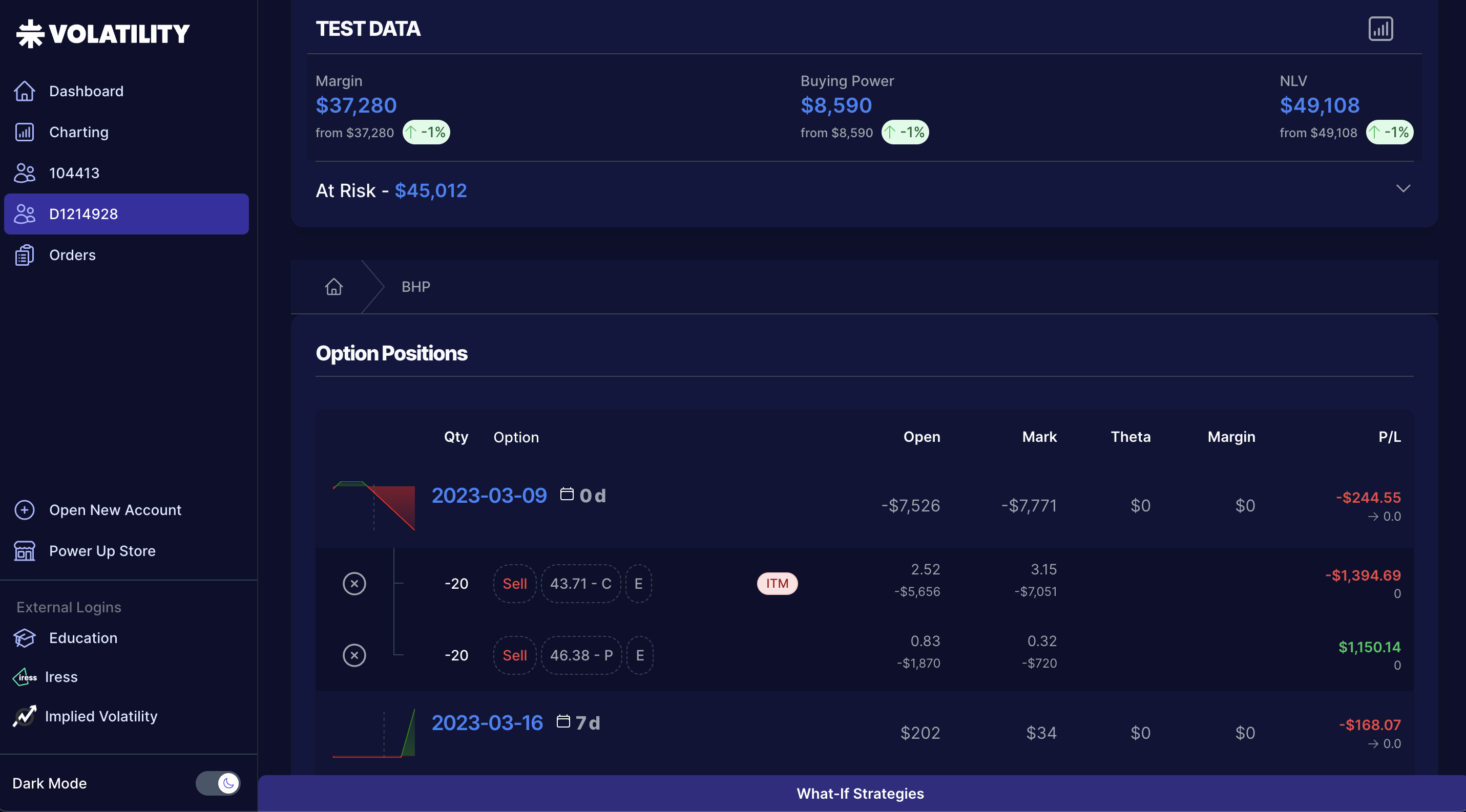Click the users icon beside 104413

25,173
